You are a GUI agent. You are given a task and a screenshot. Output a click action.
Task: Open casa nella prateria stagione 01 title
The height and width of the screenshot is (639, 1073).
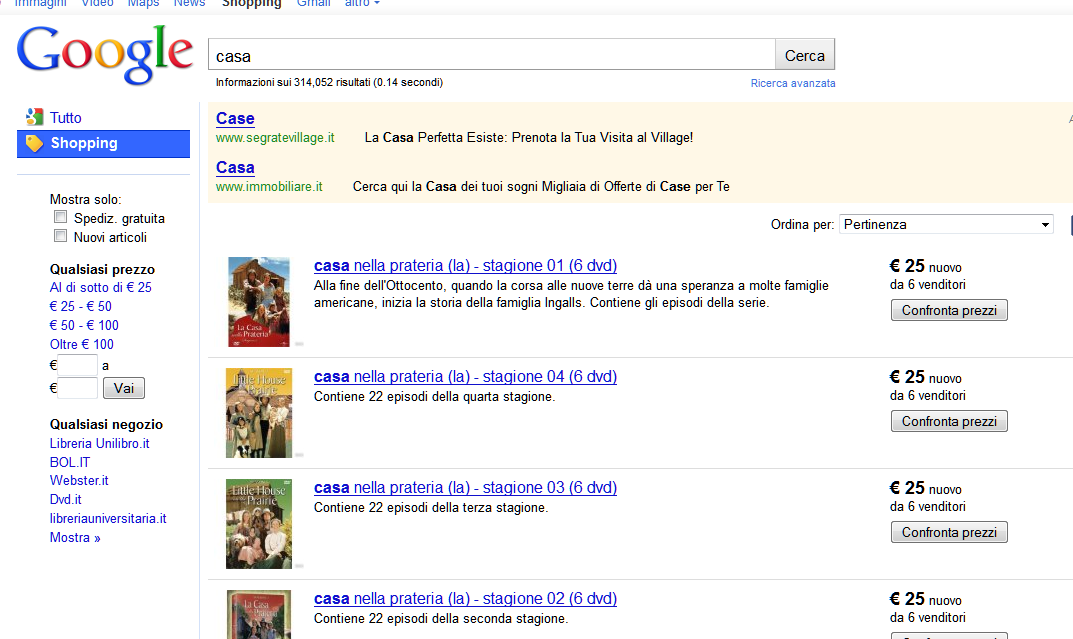(465, 265)
